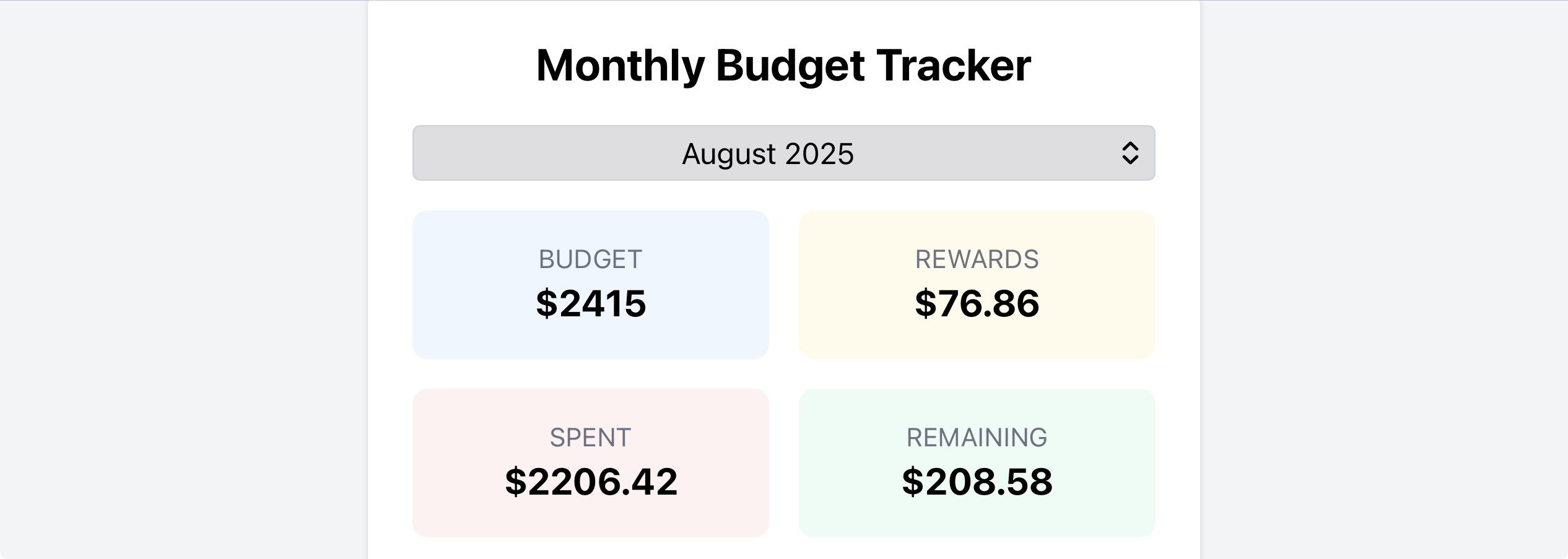The width and height of the screenshot is (1568, 559).
Task: Click white space left of the page heading
Action: (446, 66)
